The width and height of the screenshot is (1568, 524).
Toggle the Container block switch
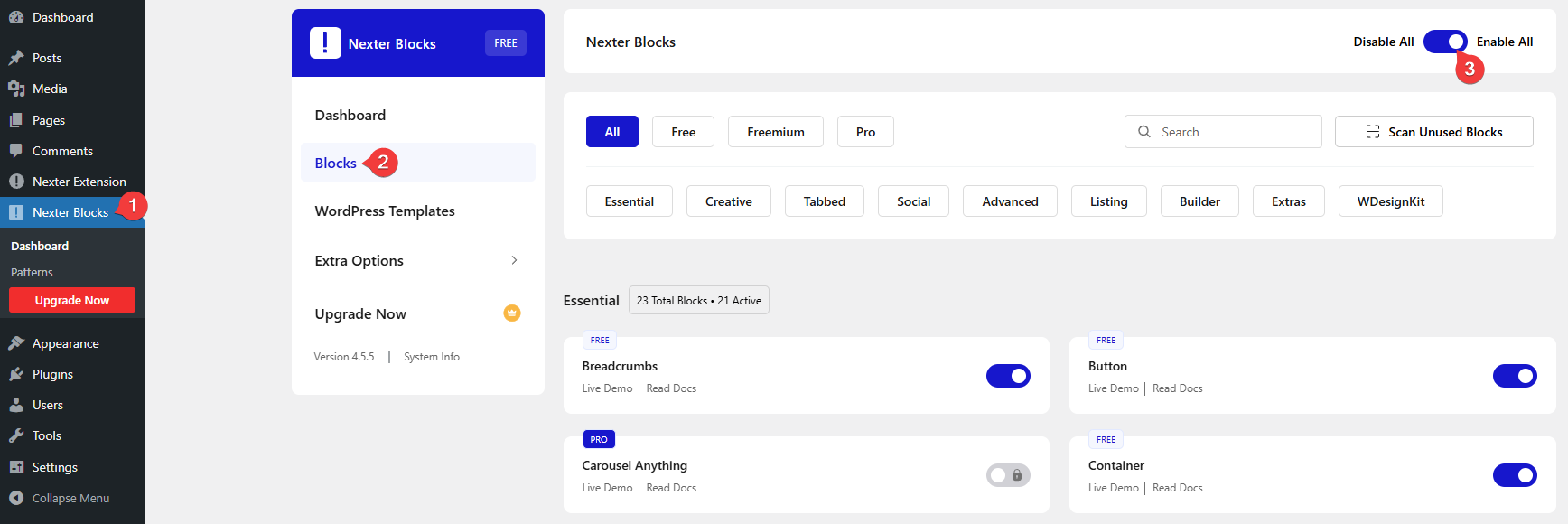[1515, 475]
